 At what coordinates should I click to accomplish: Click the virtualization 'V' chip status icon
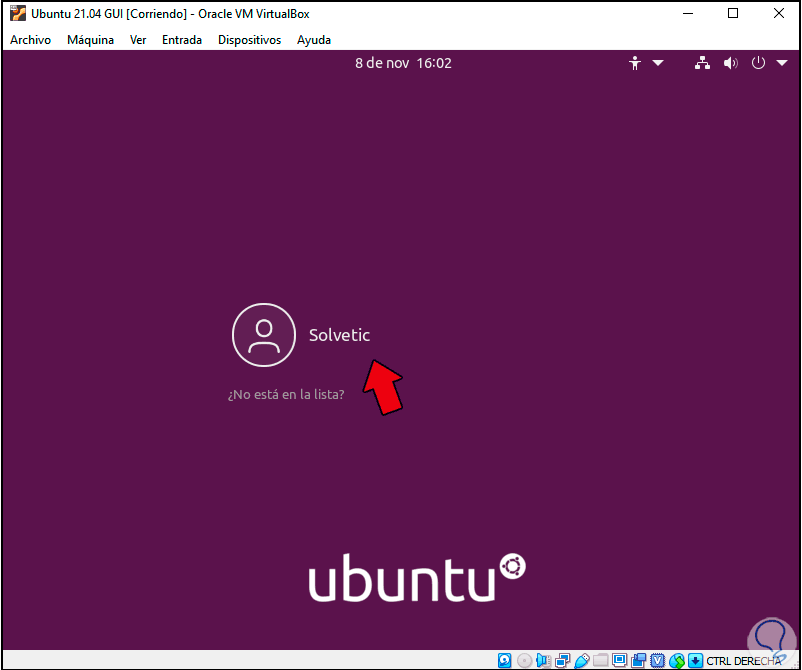click(x=658, y=661)
